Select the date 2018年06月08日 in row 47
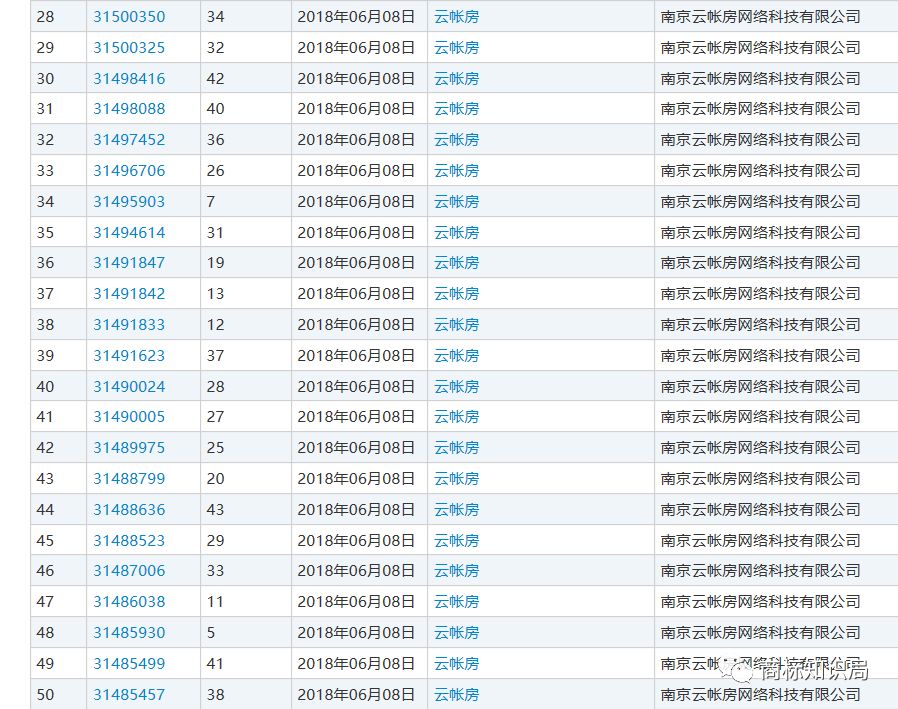 356,602
